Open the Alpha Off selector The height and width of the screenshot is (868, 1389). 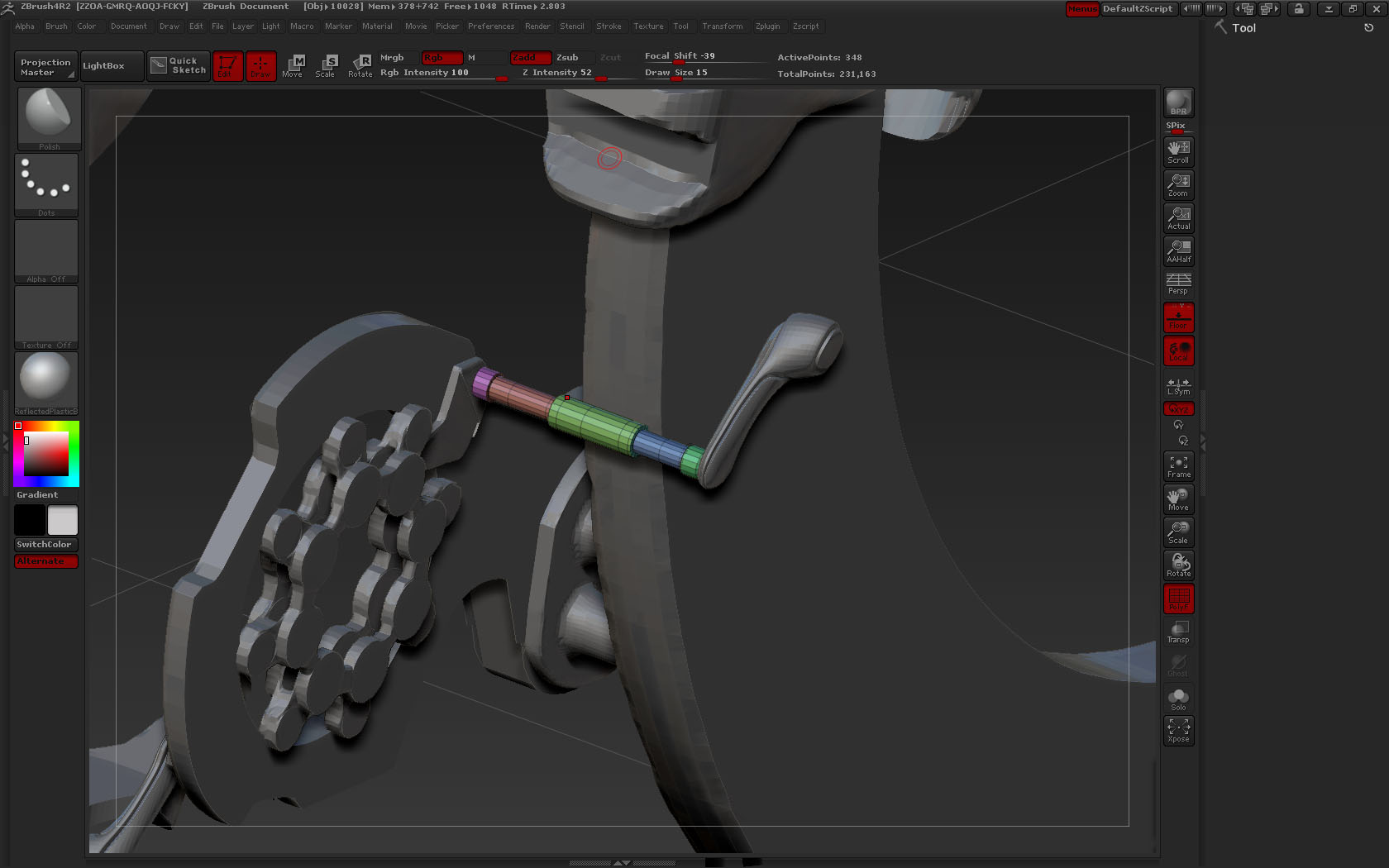coord(46,251)
